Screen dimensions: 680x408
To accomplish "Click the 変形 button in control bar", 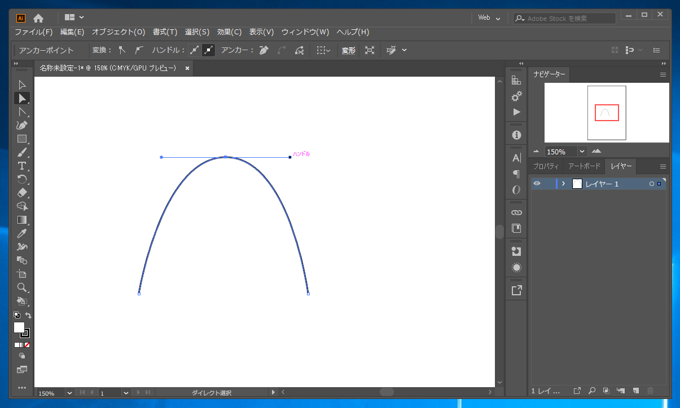I will click(x=348, y=50).
